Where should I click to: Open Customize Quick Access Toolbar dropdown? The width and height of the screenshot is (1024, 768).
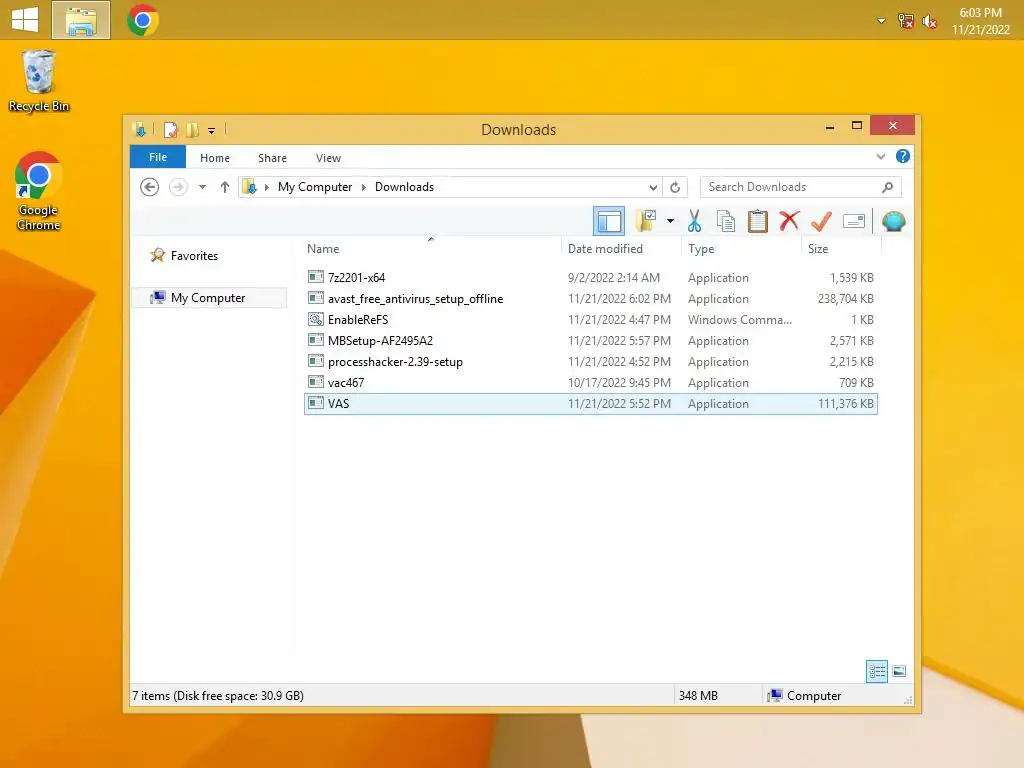212,131
